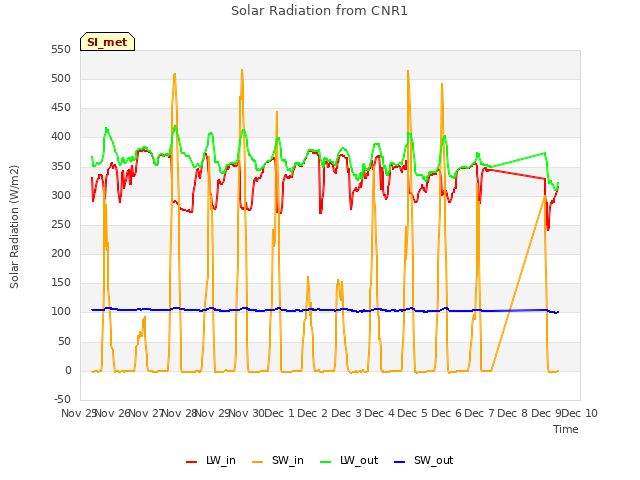Click the chart title Solar Radiation from CNR1
This screenshot has width=640, height=480.
tap(319, 11)
